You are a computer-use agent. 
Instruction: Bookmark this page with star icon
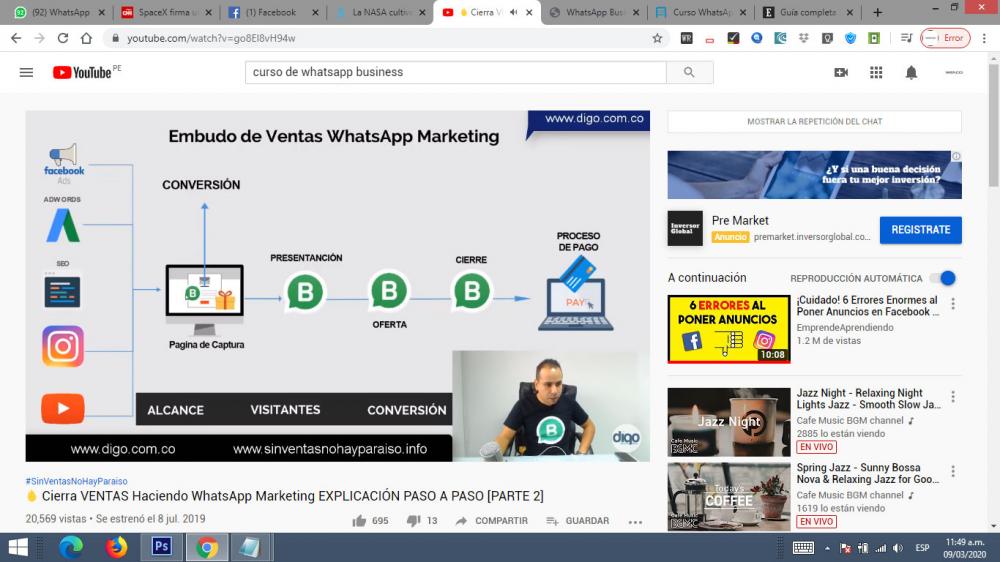(x=657, y=38)
